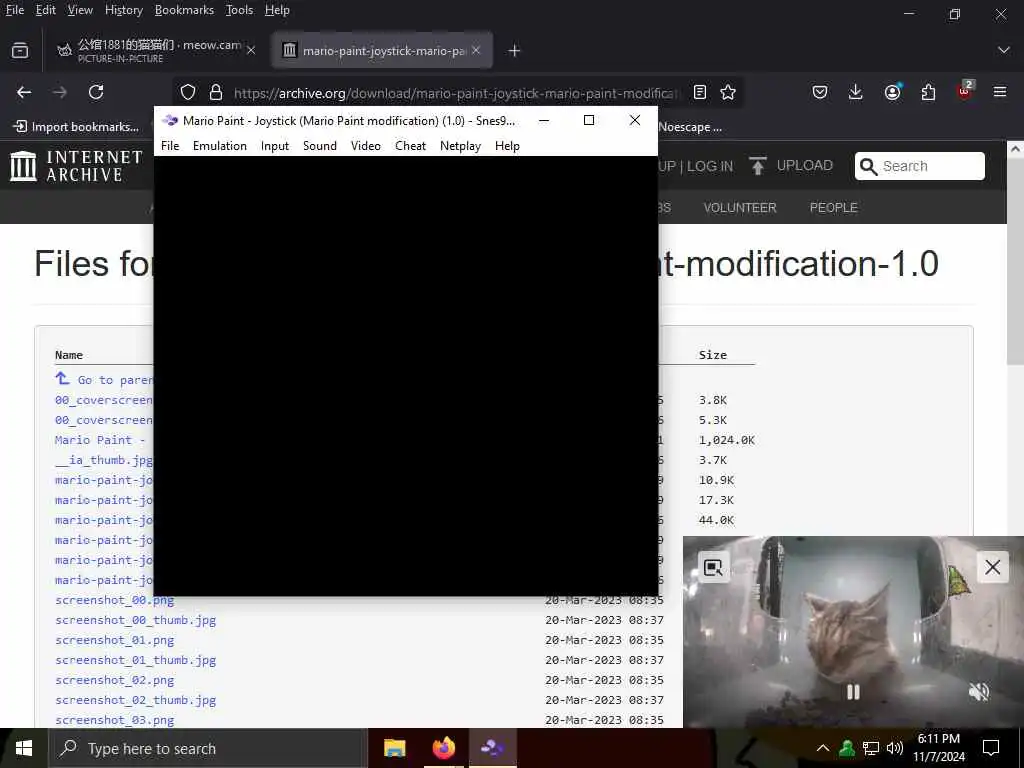
Task: Open Save to Pocket icon
Action: [x=820, y=92]
